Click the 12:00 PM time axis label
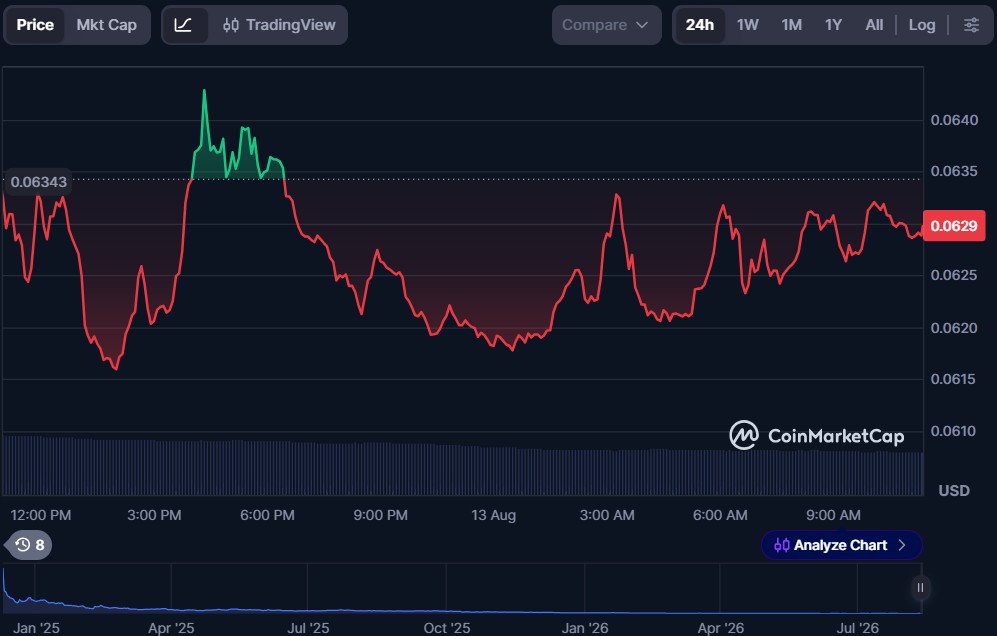The image size is (997, 636). tap(41, 515)
